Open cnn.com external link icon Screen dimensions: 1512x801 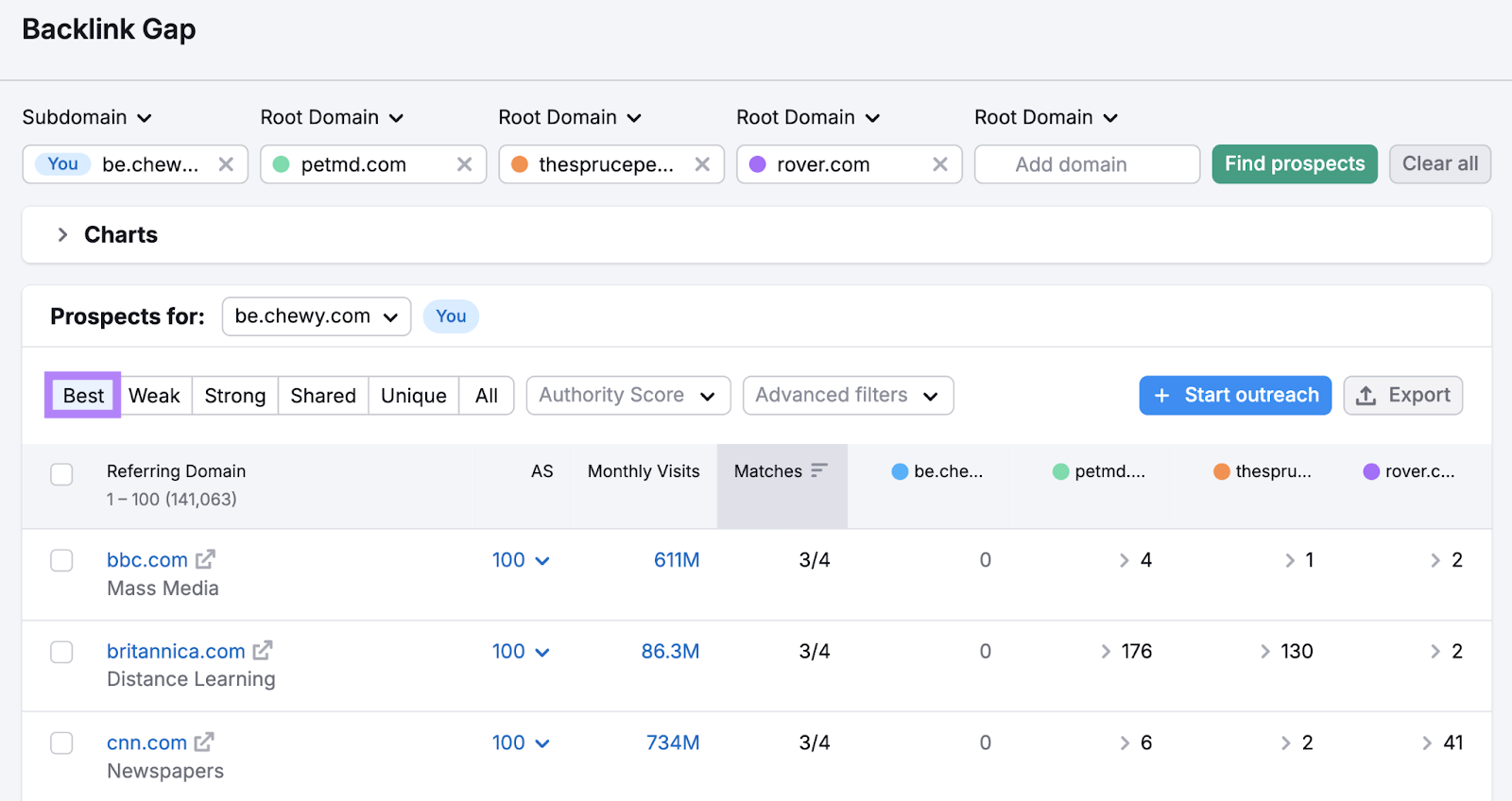pyautogui.click(x=204, y=742)
